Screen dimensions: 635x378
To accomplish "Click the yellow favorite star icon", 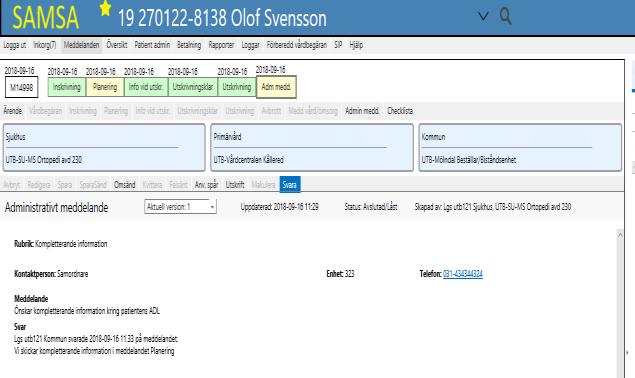I will pyautogui.click(x=105, y=9).
